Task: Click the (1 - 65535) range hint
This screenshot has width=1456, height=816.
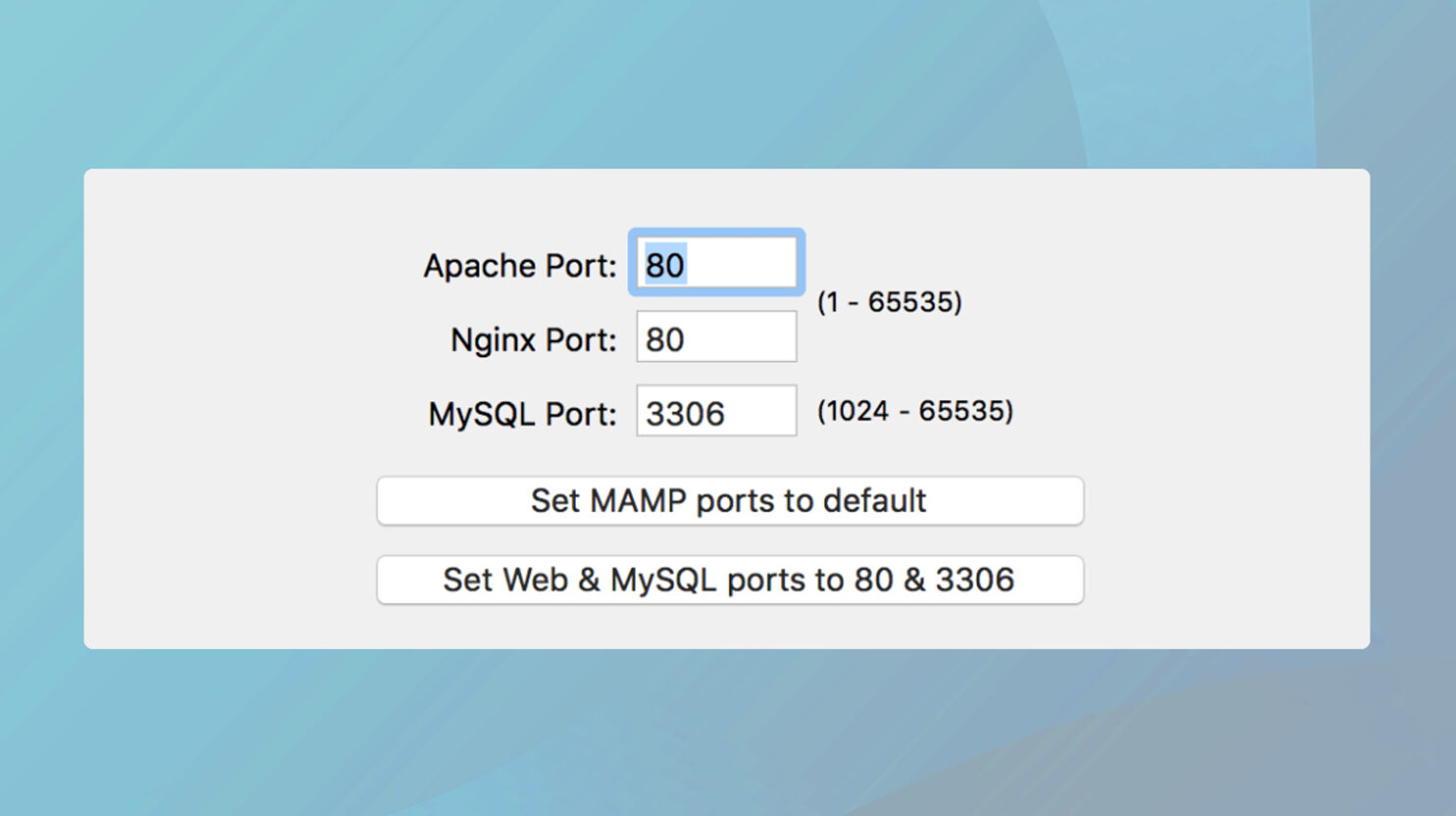Action: tap(889, 302)
